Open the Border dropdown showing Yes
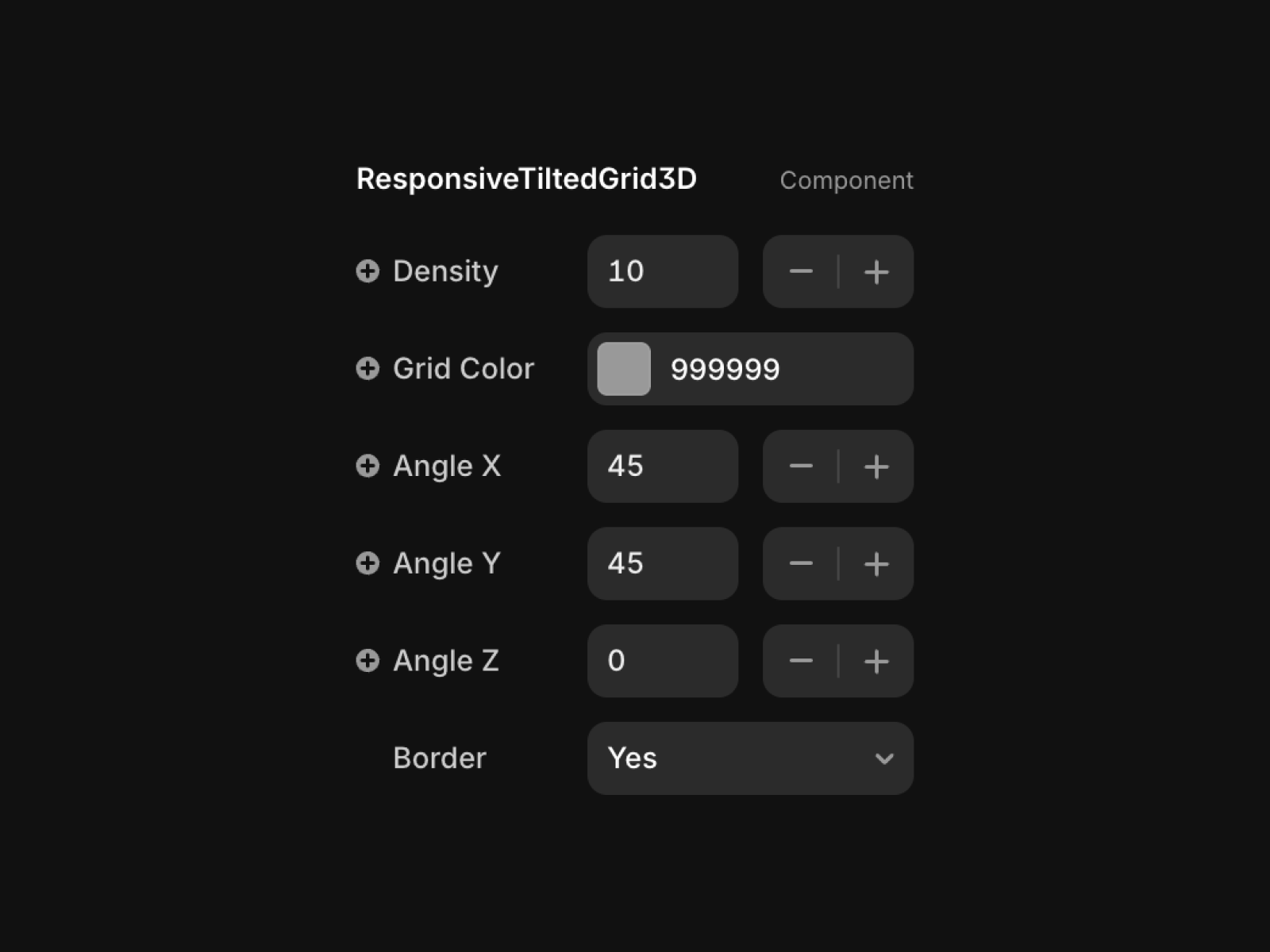1270x952 pixels. click(750, 758)
